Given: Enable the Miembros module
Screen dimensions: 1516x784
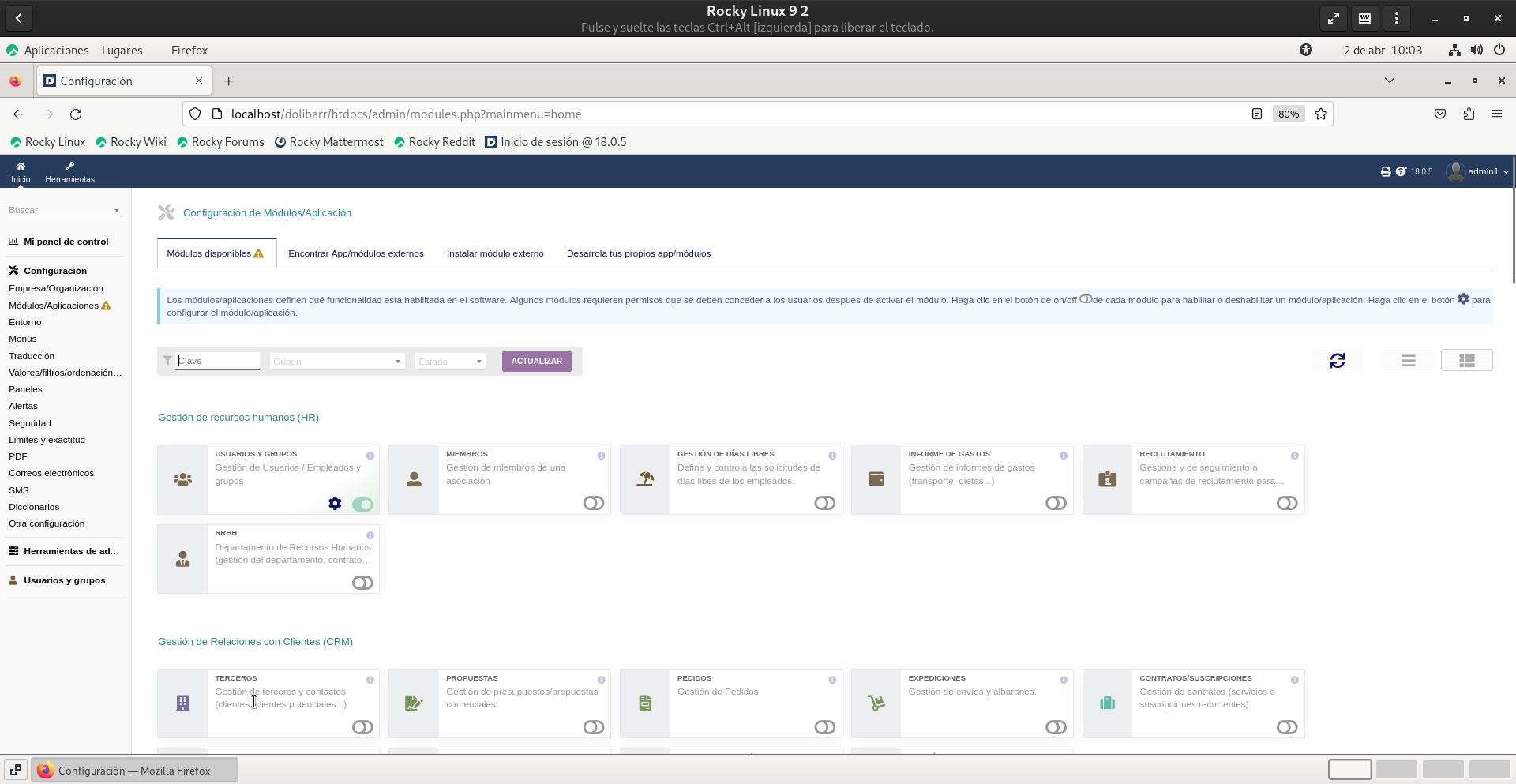Looking at the screenshot, I should 593,504.
